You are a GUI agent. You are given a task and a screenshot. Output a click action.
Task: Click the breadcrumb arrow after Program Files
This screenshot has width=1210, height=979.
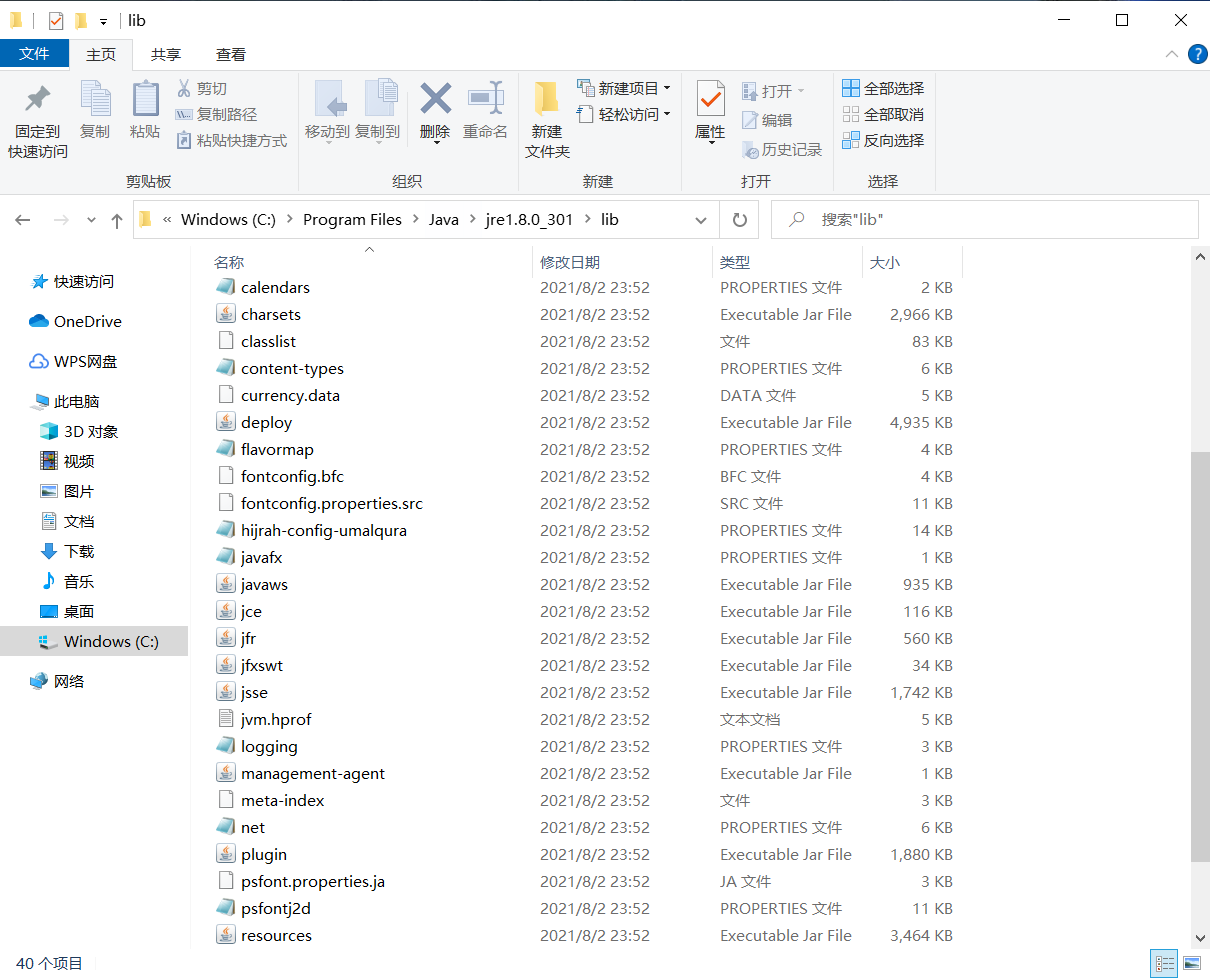click(416, 220)
